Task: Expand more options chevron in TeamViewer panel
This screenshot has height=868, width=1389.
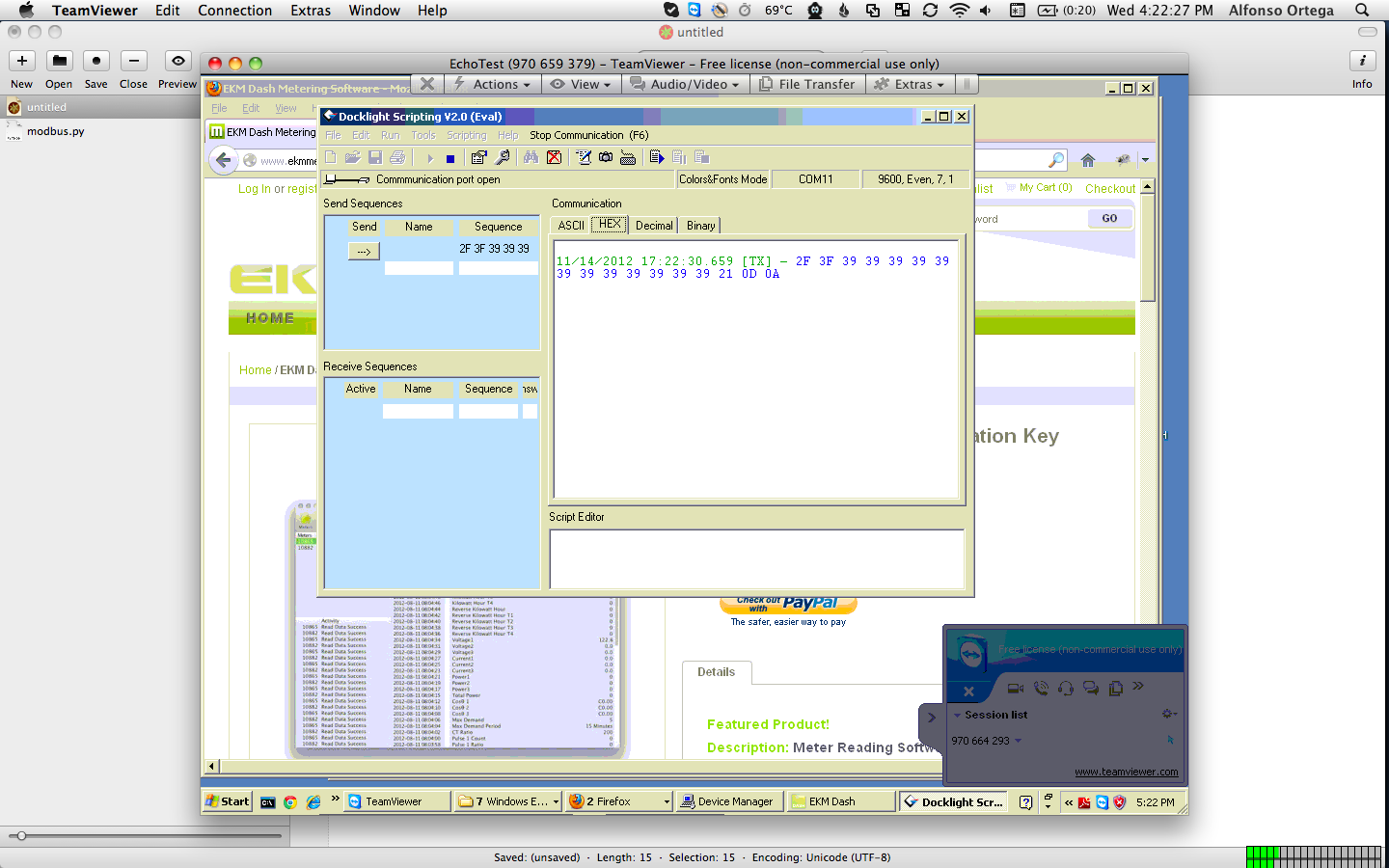Action: (1138, 686)
